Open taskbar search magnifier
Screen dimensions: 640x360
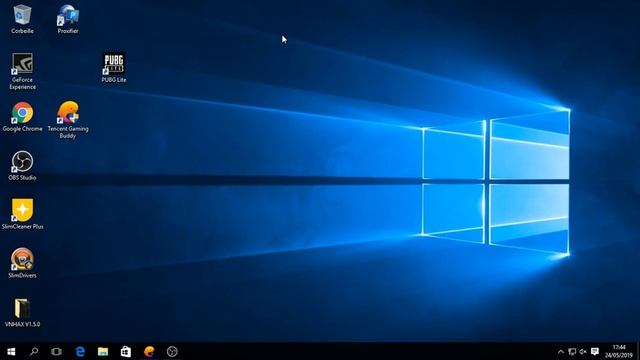[x=34, y=351]
